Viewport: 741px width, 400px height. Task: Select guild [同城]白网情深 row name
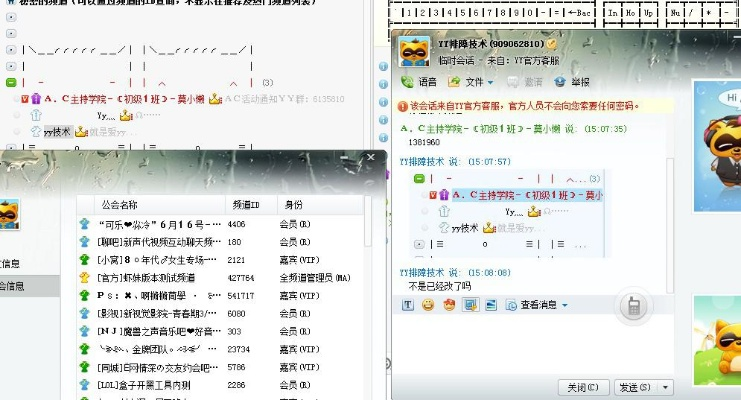click(158, 367)
